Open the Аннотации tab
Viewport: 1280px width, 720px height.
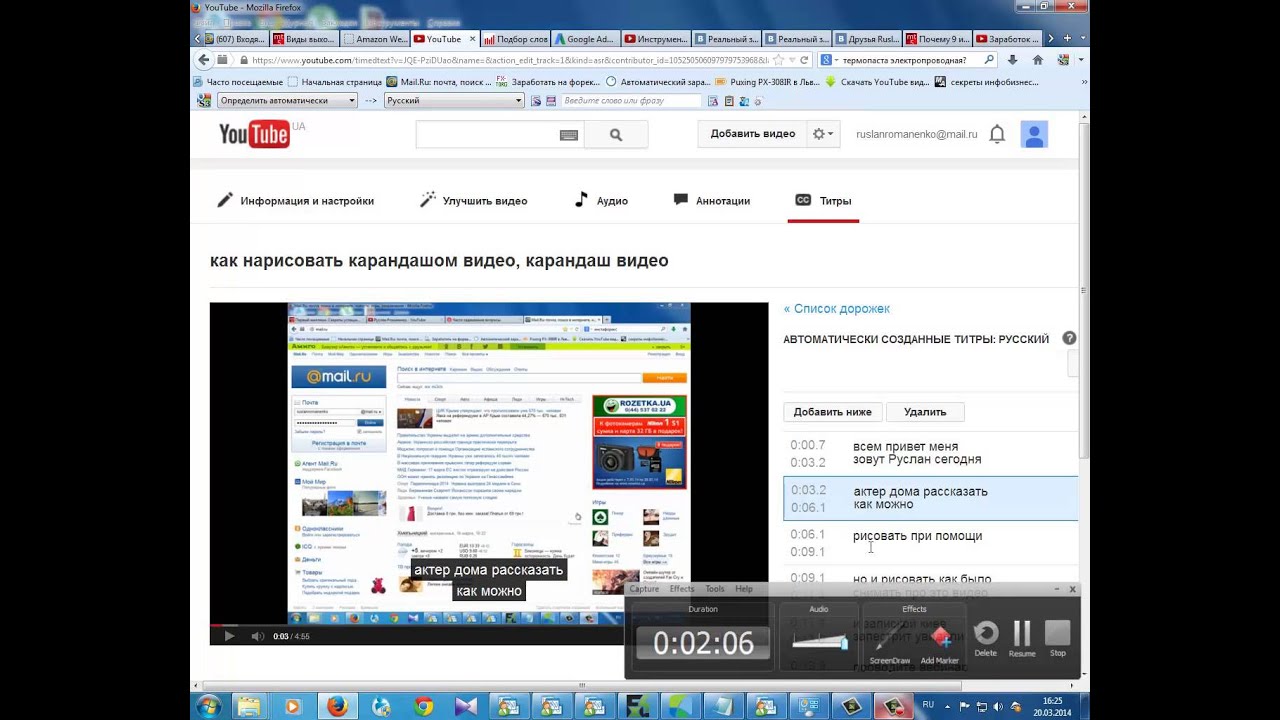click(712, 201)
